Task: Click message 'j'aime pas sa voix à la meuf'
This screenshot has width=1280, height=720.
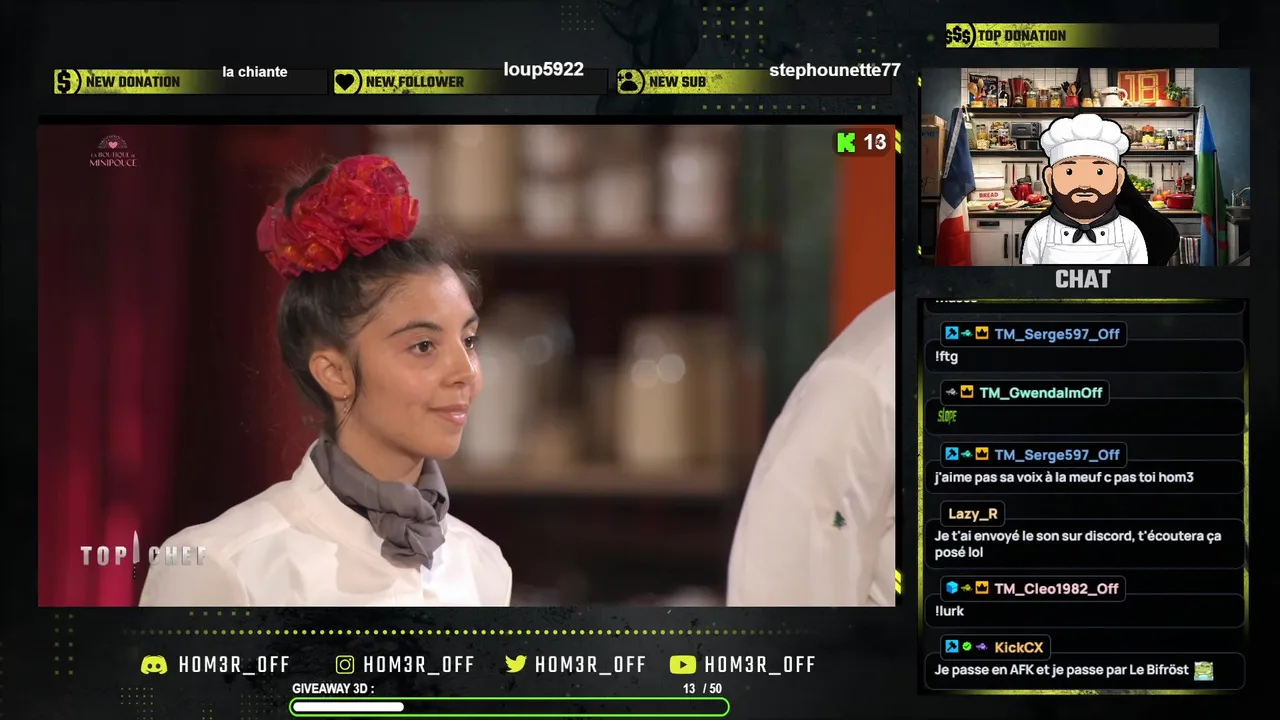Action: point(1064,477)
